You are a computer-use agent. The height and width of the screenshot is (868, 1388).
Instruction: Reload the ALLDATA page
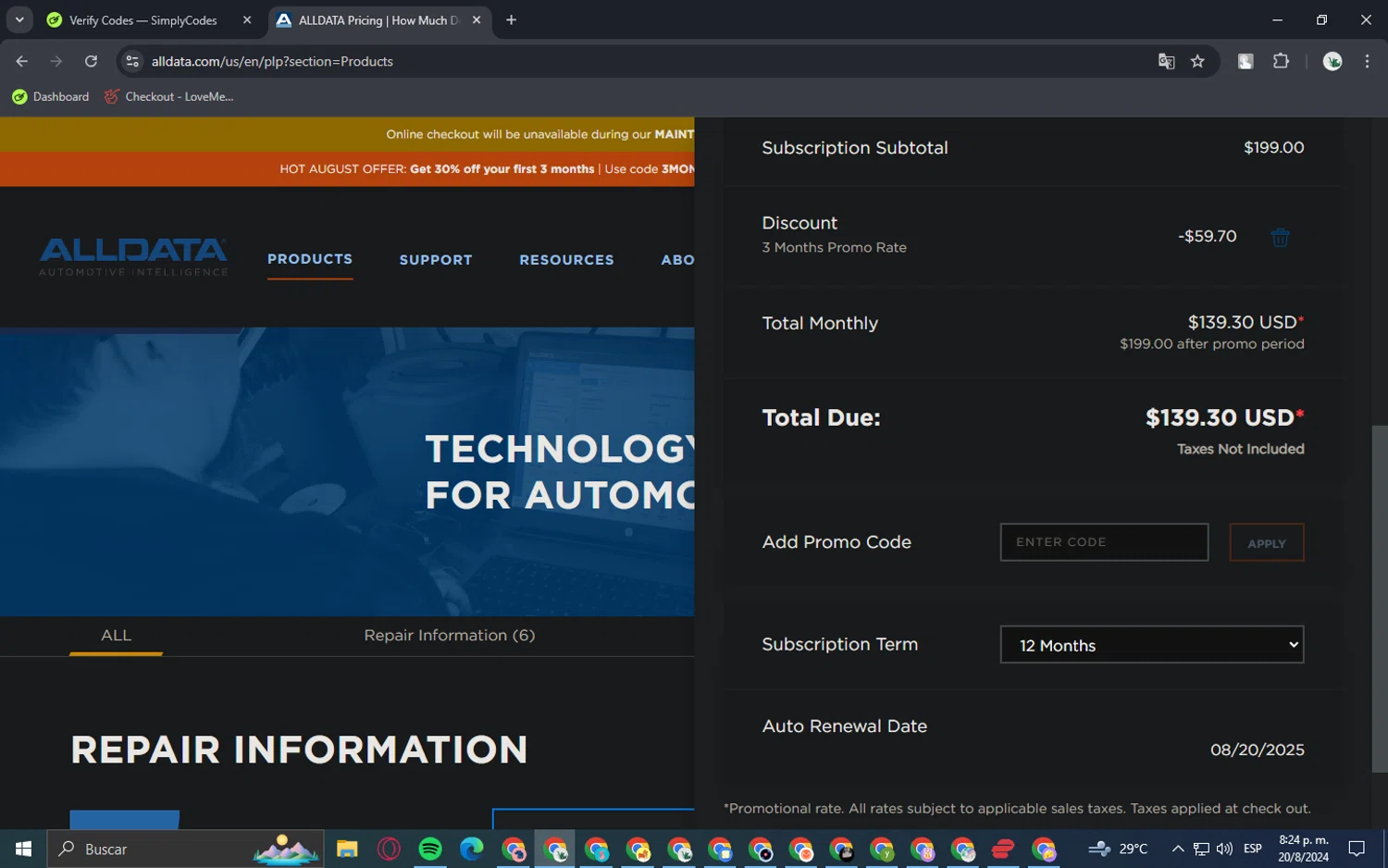coord(91,61)
